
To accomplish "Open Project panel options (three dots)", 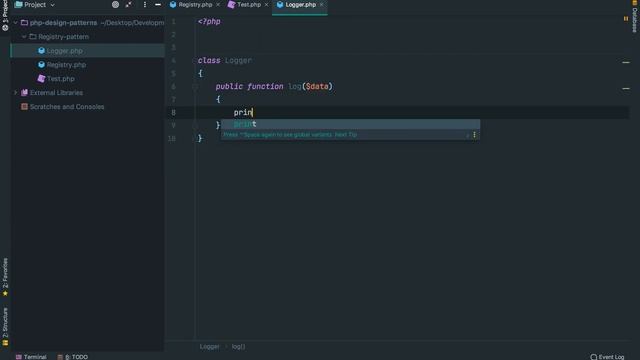I will coord(144,5).
